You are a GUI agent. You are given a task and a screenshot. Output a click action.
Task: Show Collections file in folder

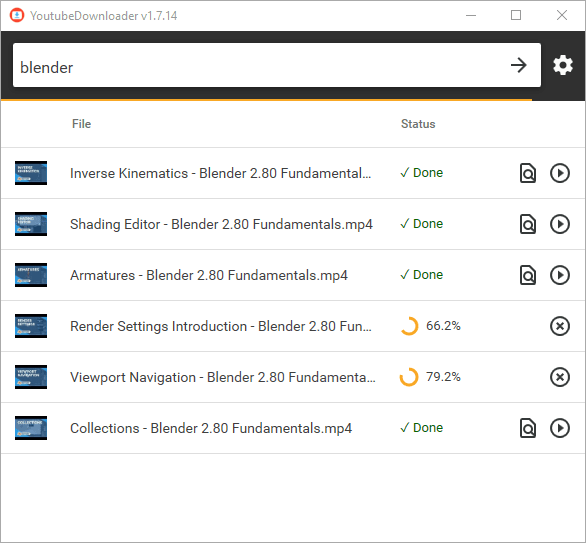coord(528,428)
